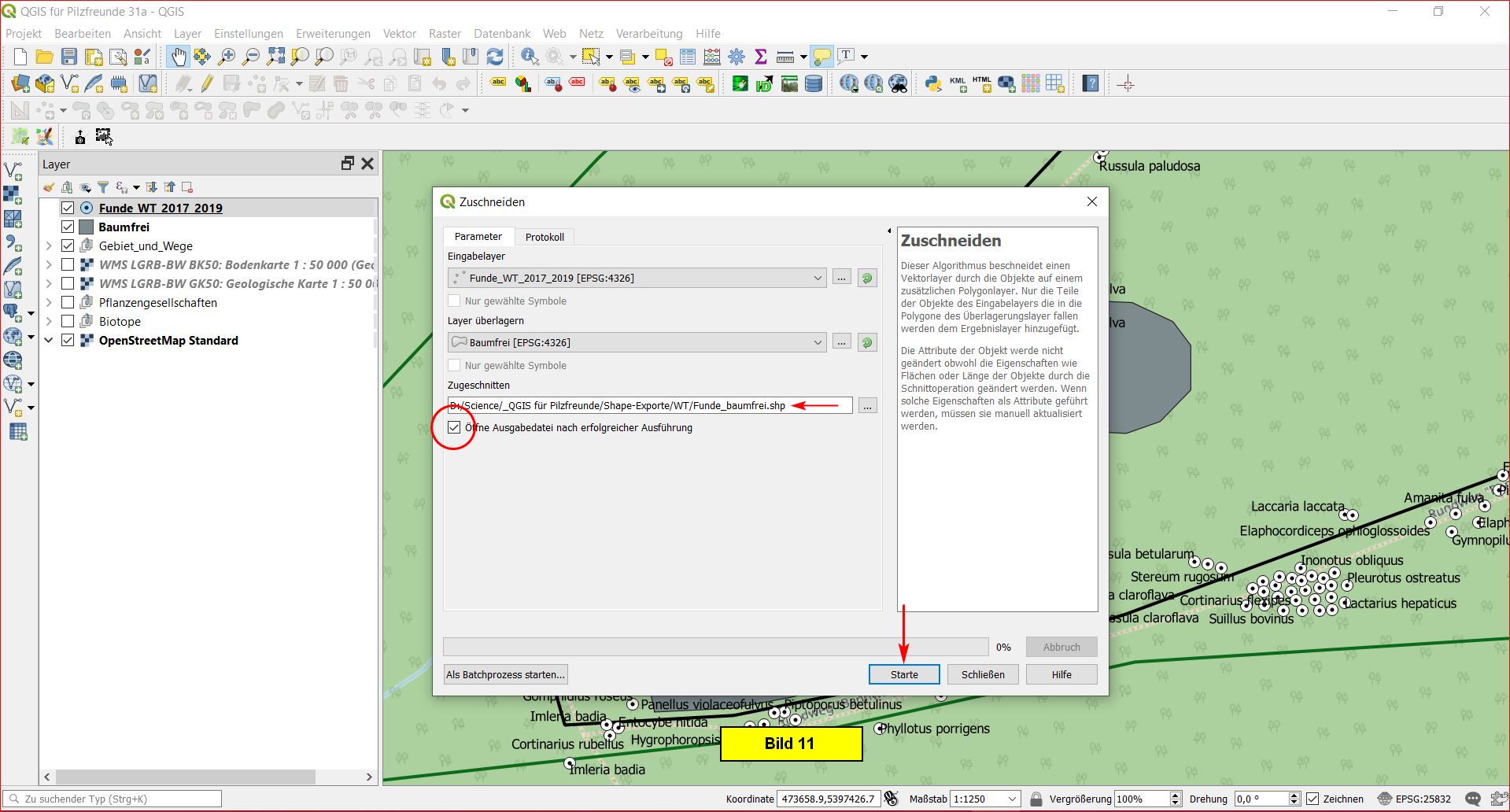Viewport: 1510px width, 812px height.
Task: Open the Vektor menu
Action: [x=399, y=34]
